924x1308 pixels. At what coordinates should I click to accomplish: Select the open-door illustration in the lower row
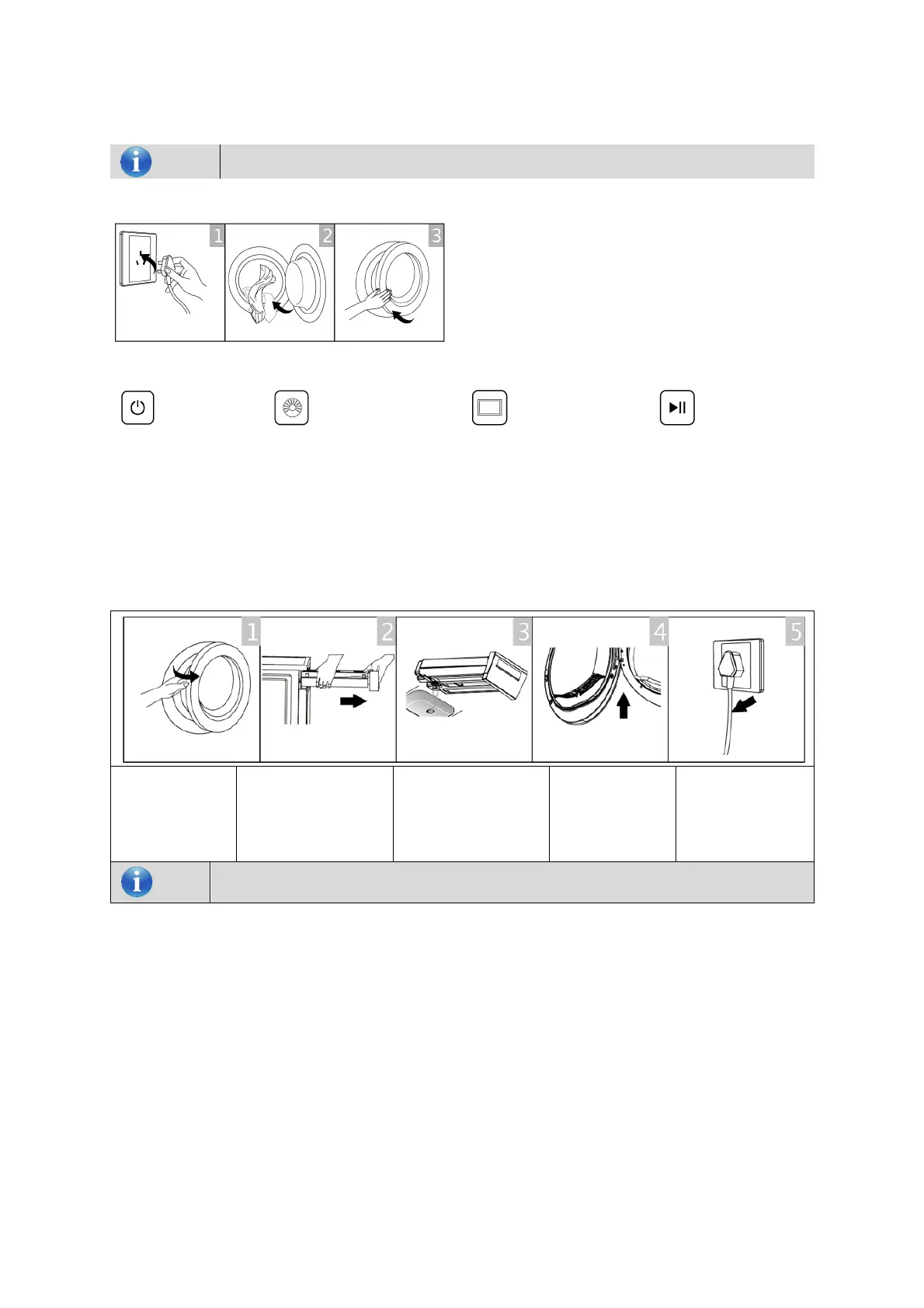point(192,690)
